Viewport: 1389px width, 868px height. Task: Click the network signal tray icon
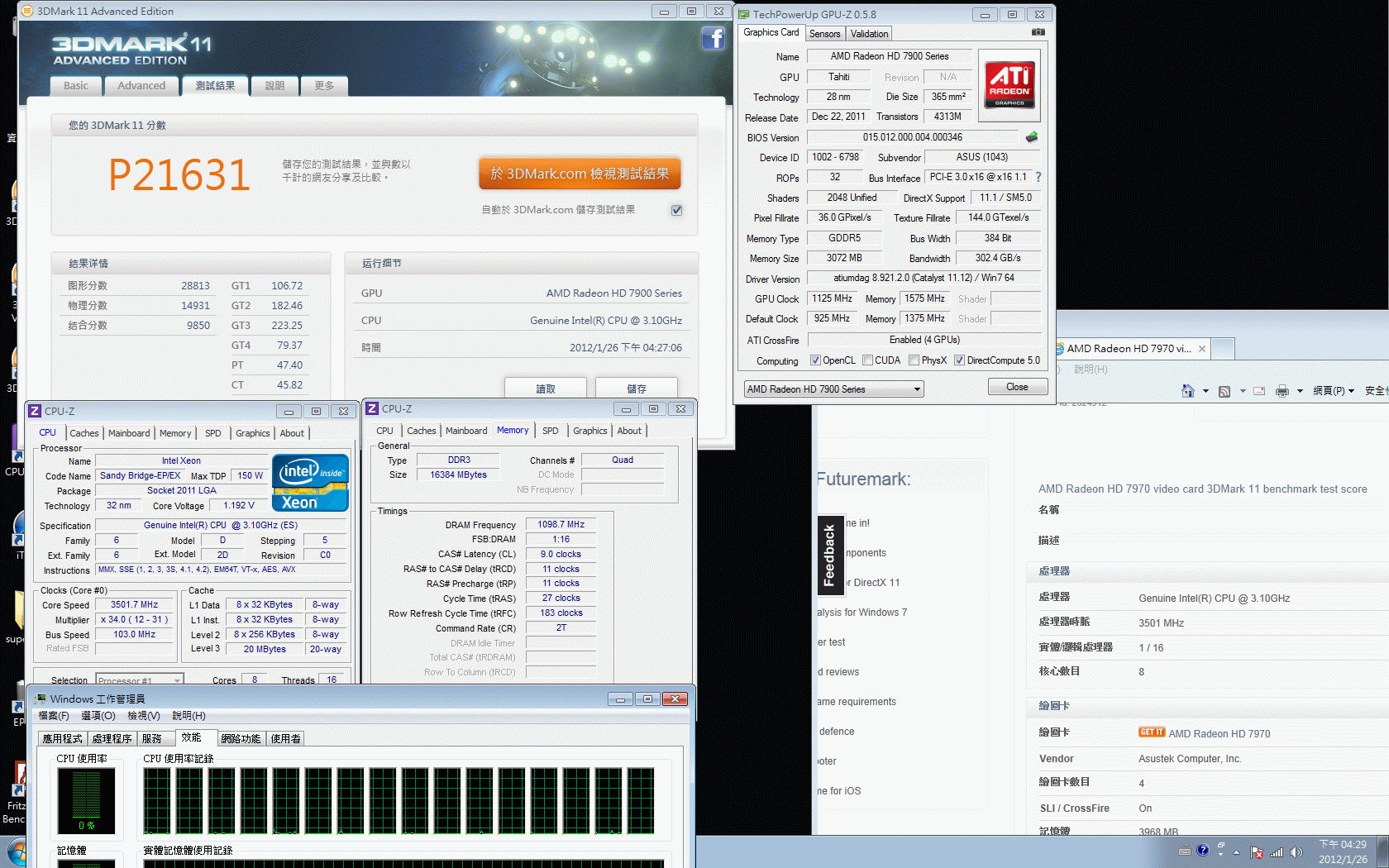(x=1277, y=851)
